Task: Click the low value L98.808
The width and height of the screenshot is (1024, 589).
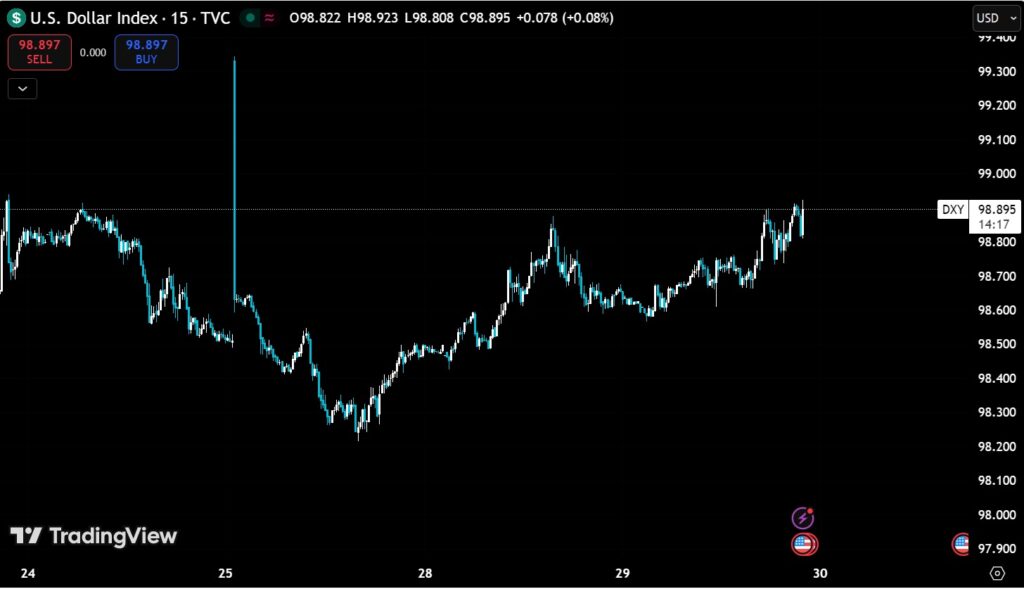Action: pyautogui.click(x=429, y=18)
